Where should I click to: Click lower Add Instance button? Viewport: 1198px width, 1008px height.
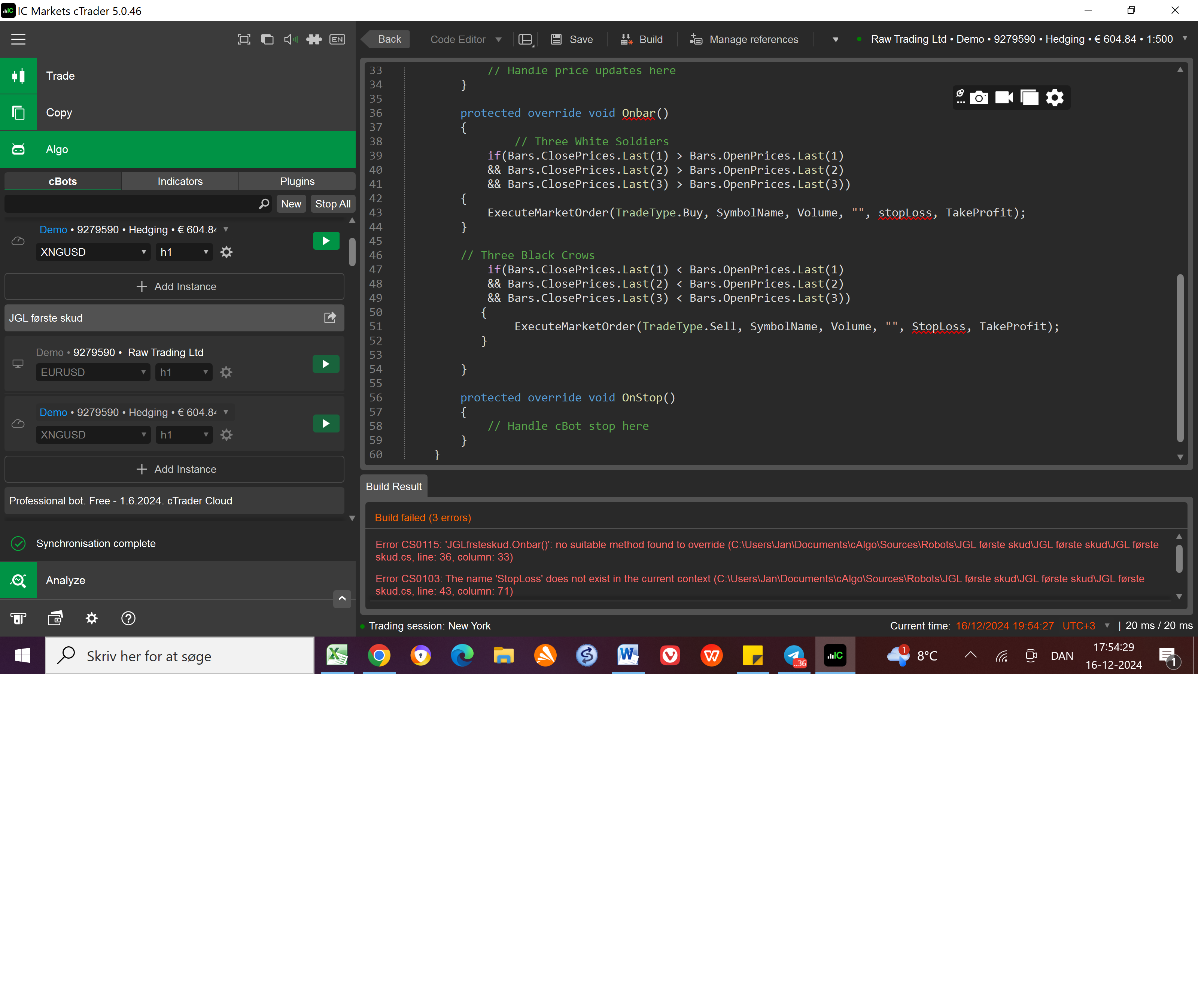[174, 469]
